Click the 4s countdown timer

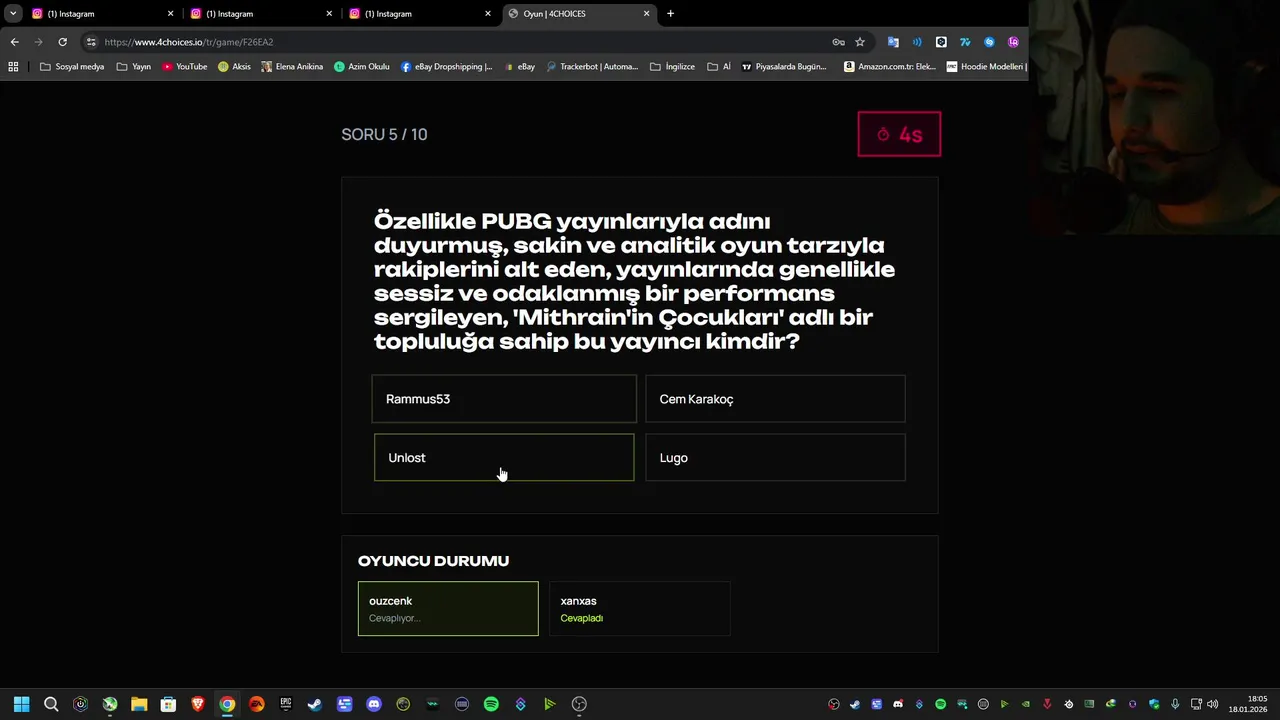899,134
